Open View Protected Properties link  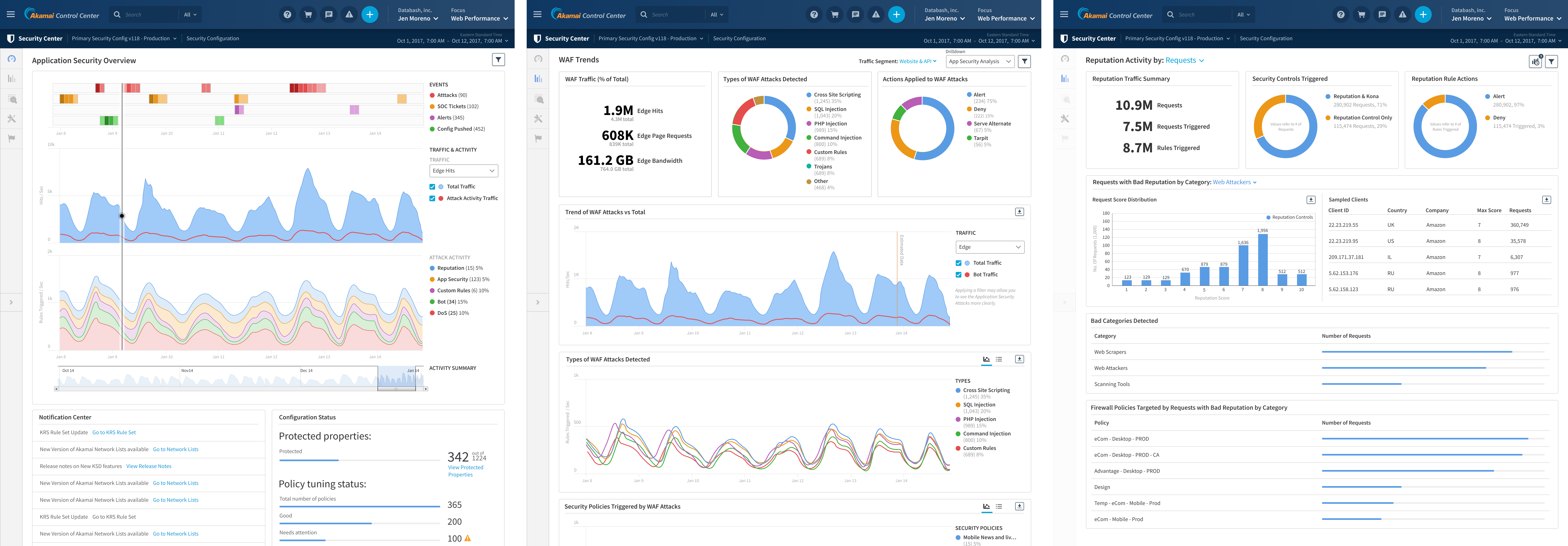[x=466, y=471]
